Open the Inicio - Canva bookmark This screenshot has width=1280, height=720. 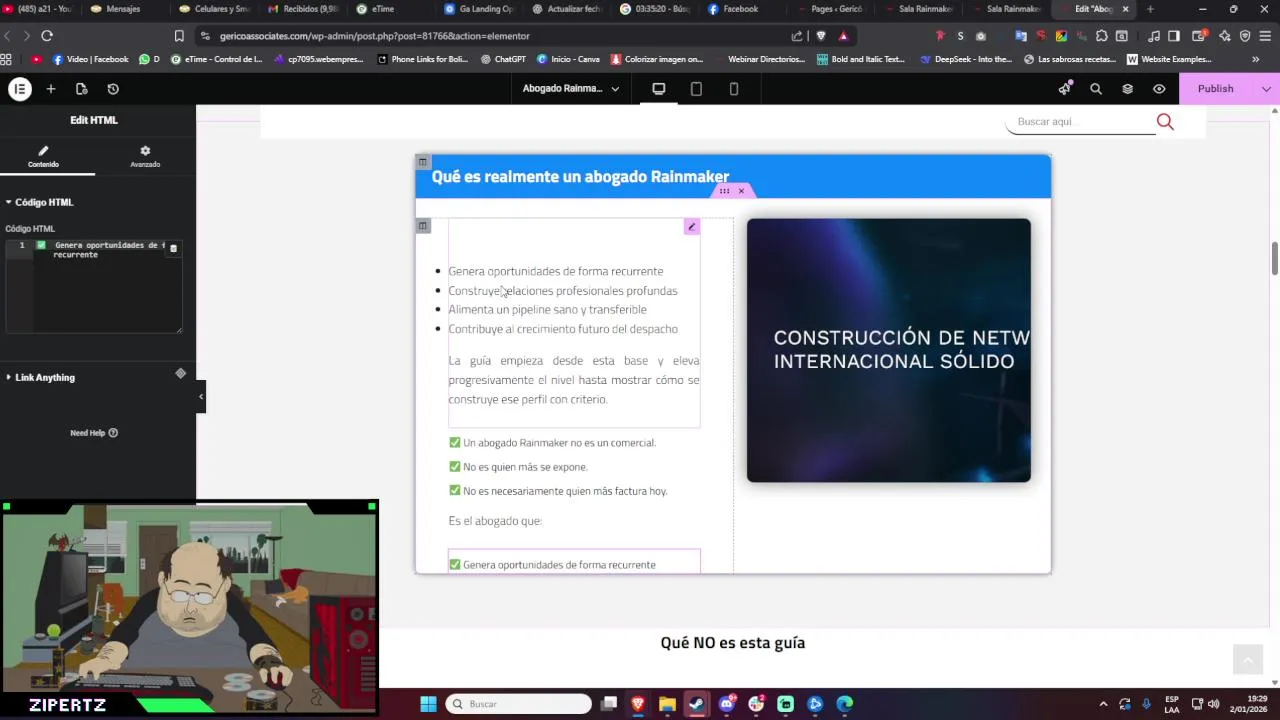pos(568,59)
